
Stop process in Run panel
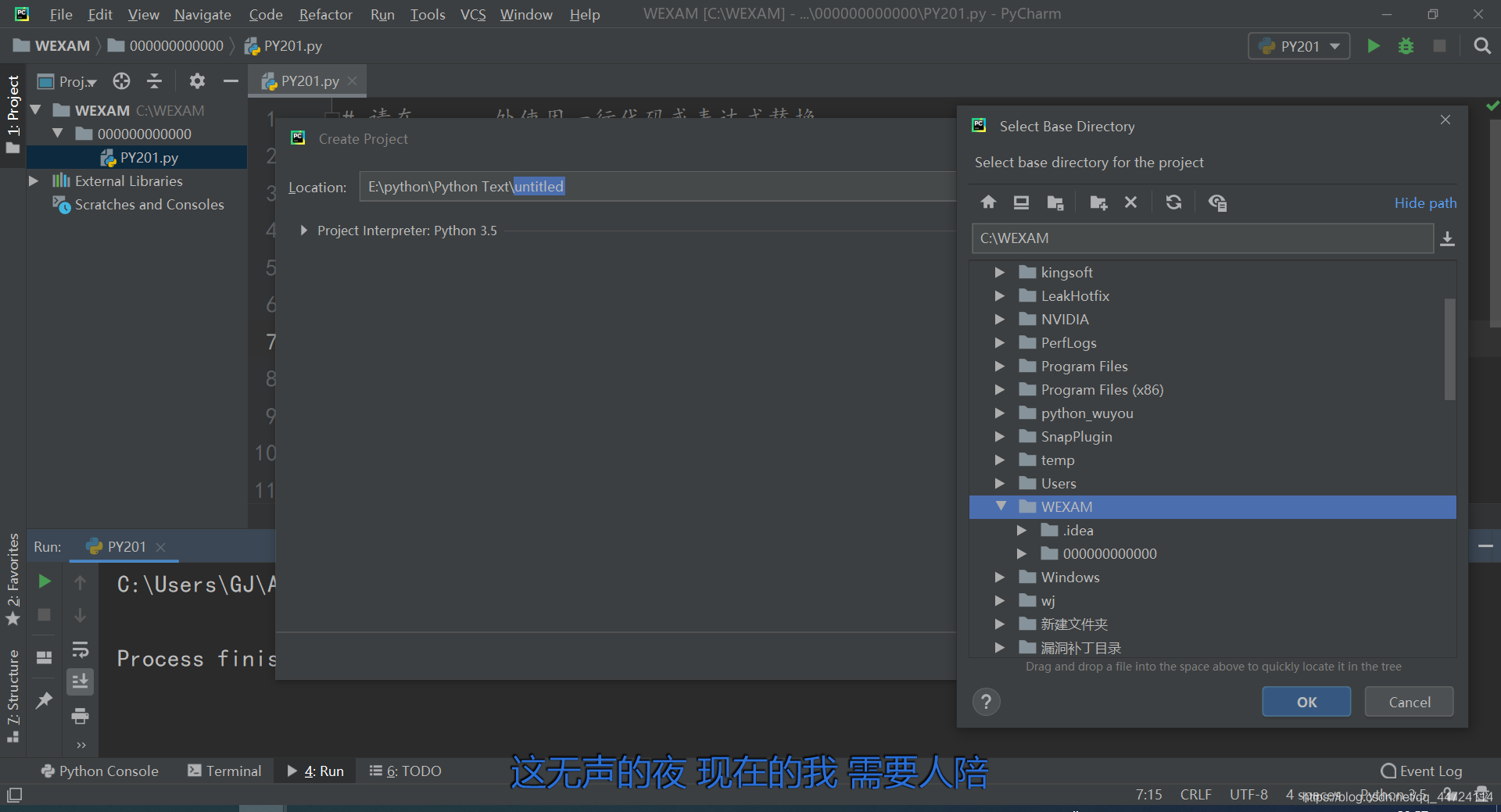[x=45, y=616]
